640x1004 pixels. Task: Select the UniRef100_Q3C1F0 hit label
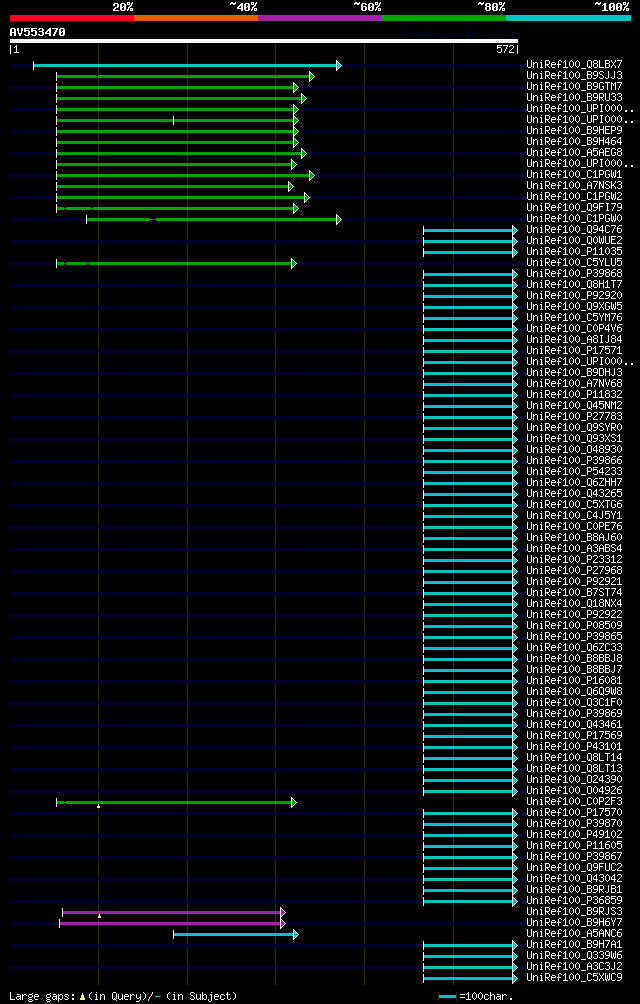pos(574,702)
